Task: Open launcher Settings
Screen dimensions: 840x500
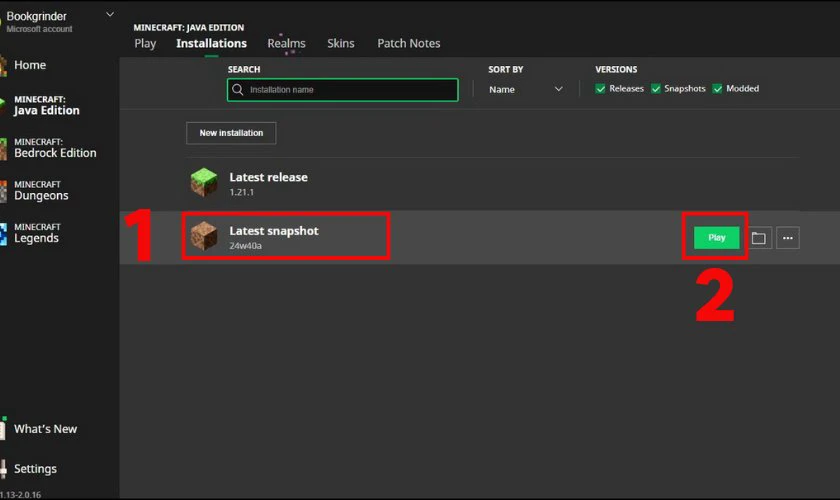Action: point(35,468)
